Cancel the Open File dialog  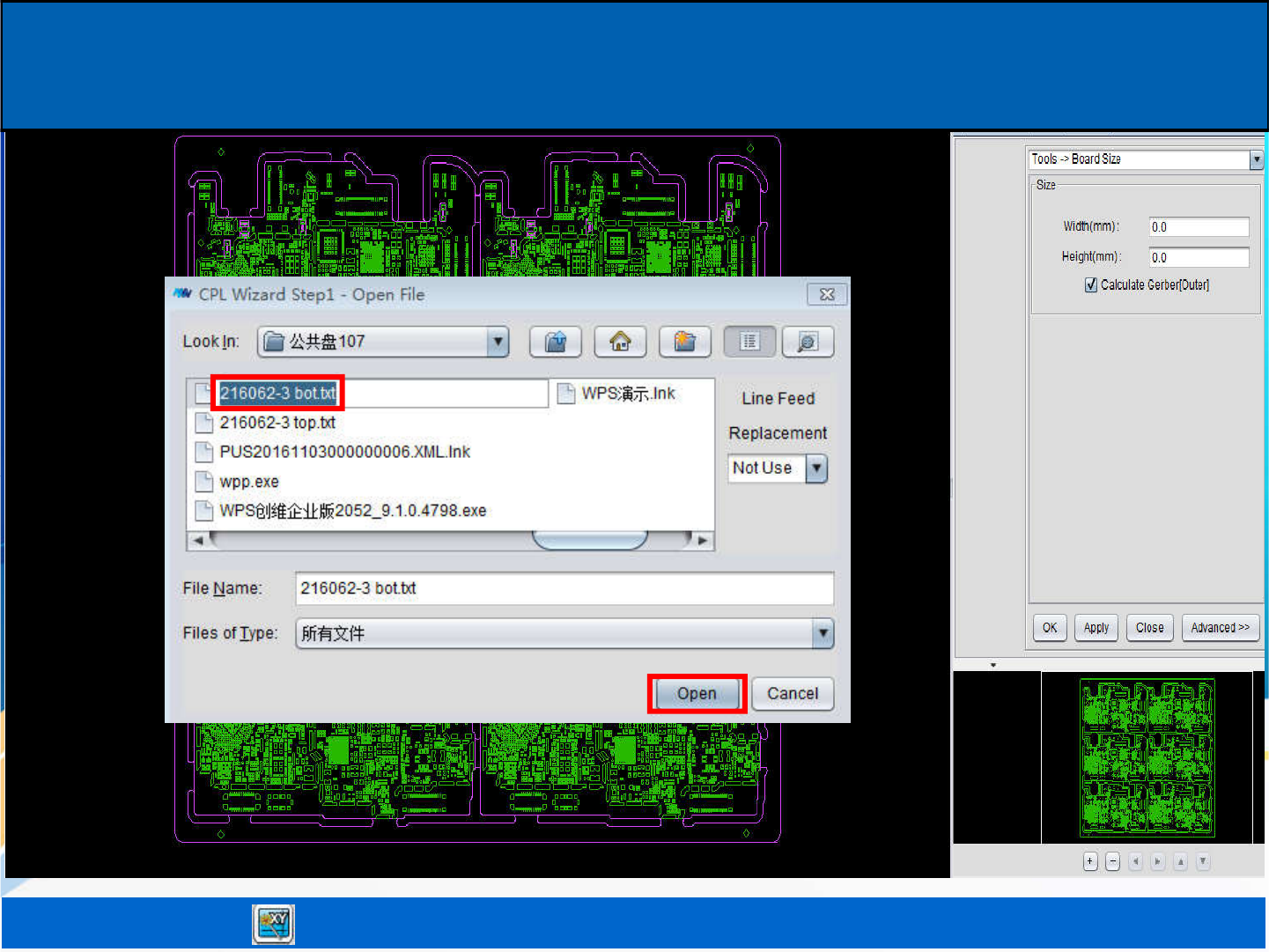click(x=793, y=694)
